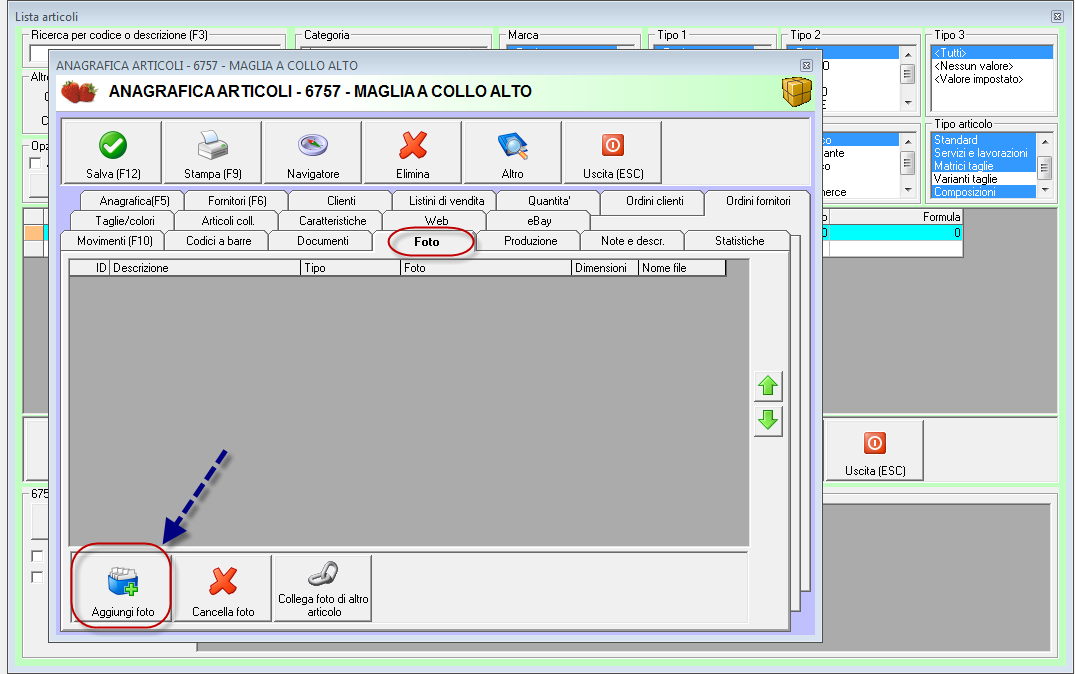Open the eBay tab
Image resolution: width=1075 pixels, height=674 pixels.
(x=539, y=221)
